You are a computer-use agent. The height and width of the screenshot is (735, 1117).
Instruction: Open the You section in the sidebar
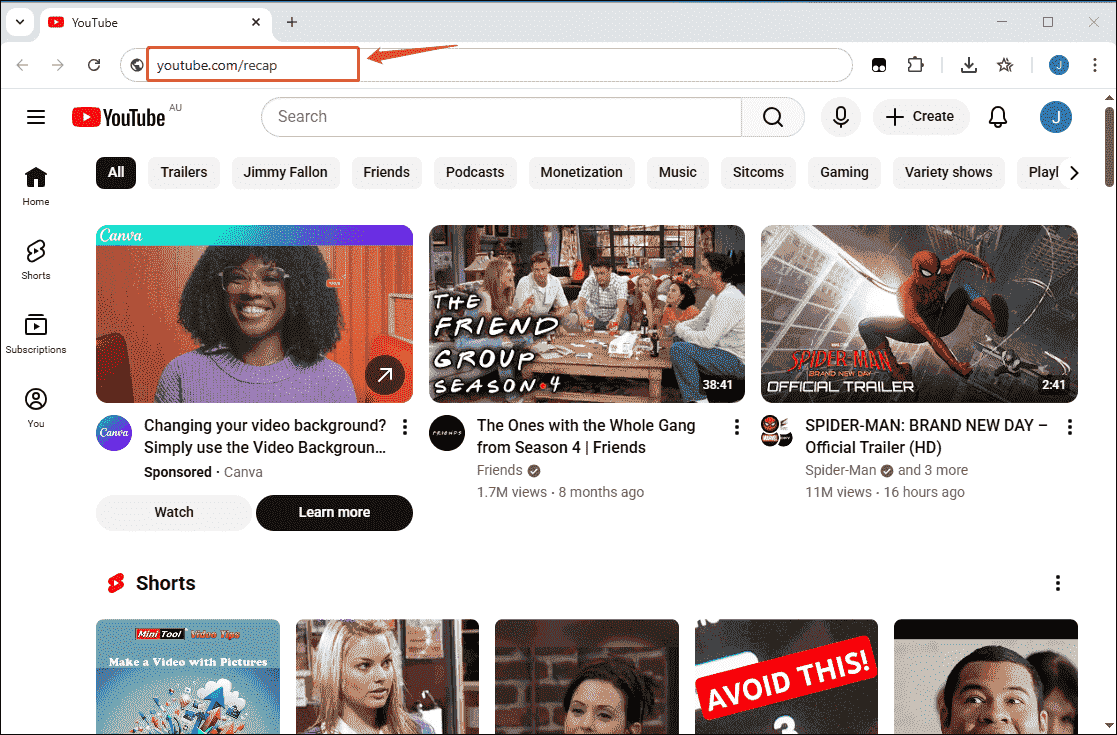tap(36, 406)
